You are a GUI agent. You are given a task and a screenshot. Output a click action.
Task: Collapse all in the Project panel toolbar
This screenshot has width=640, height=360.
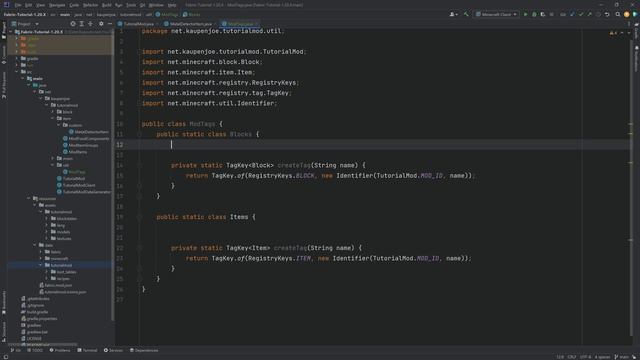pyautogui.click(x=91, y=24)
